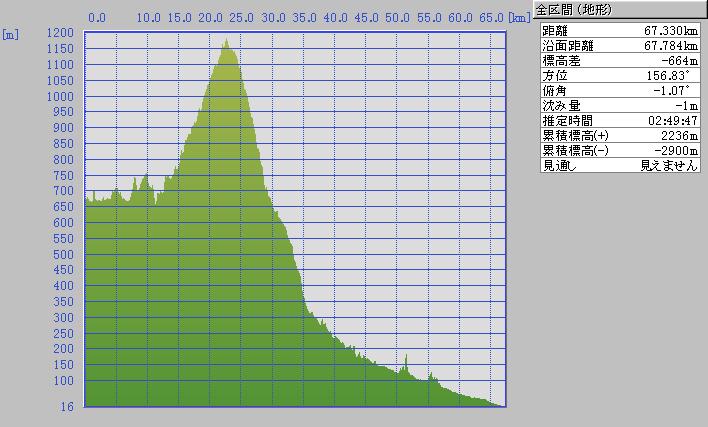Image resolution: width=708 pixels, height=427 pixels.
Task: Click the 累積標高(+) row showing 2236m
Action: tap(618, 135)
